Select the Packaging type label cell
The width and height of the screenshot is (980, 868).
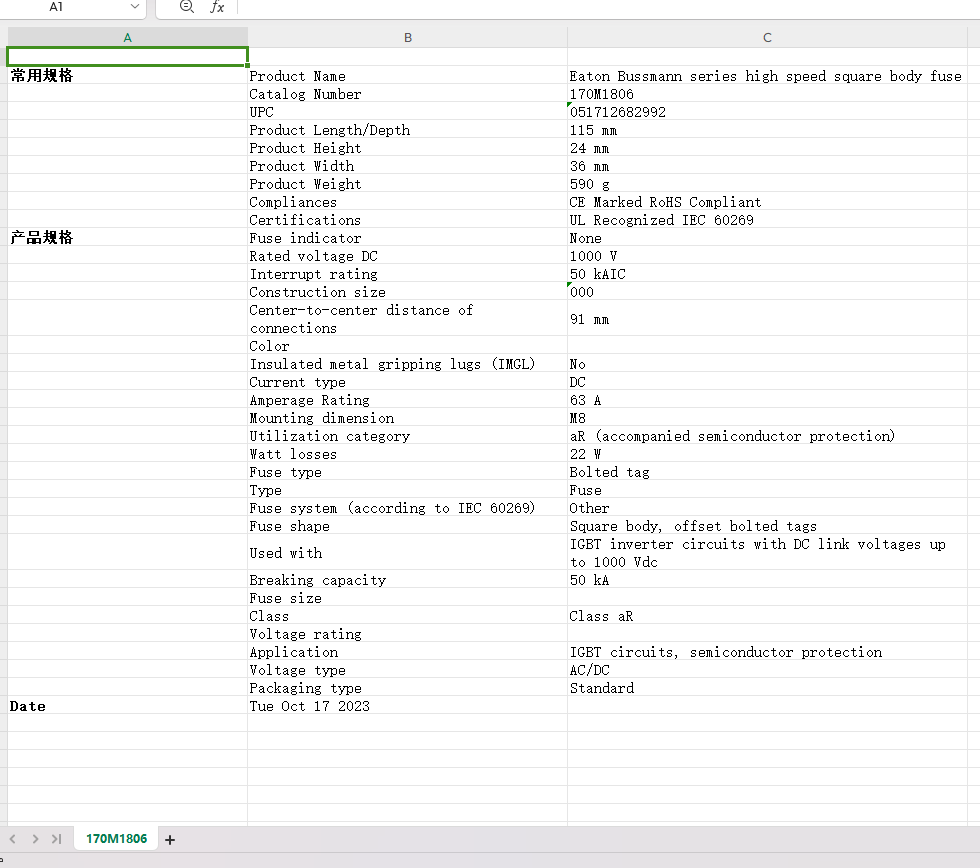pyautogui.click(x=408, y=688)
